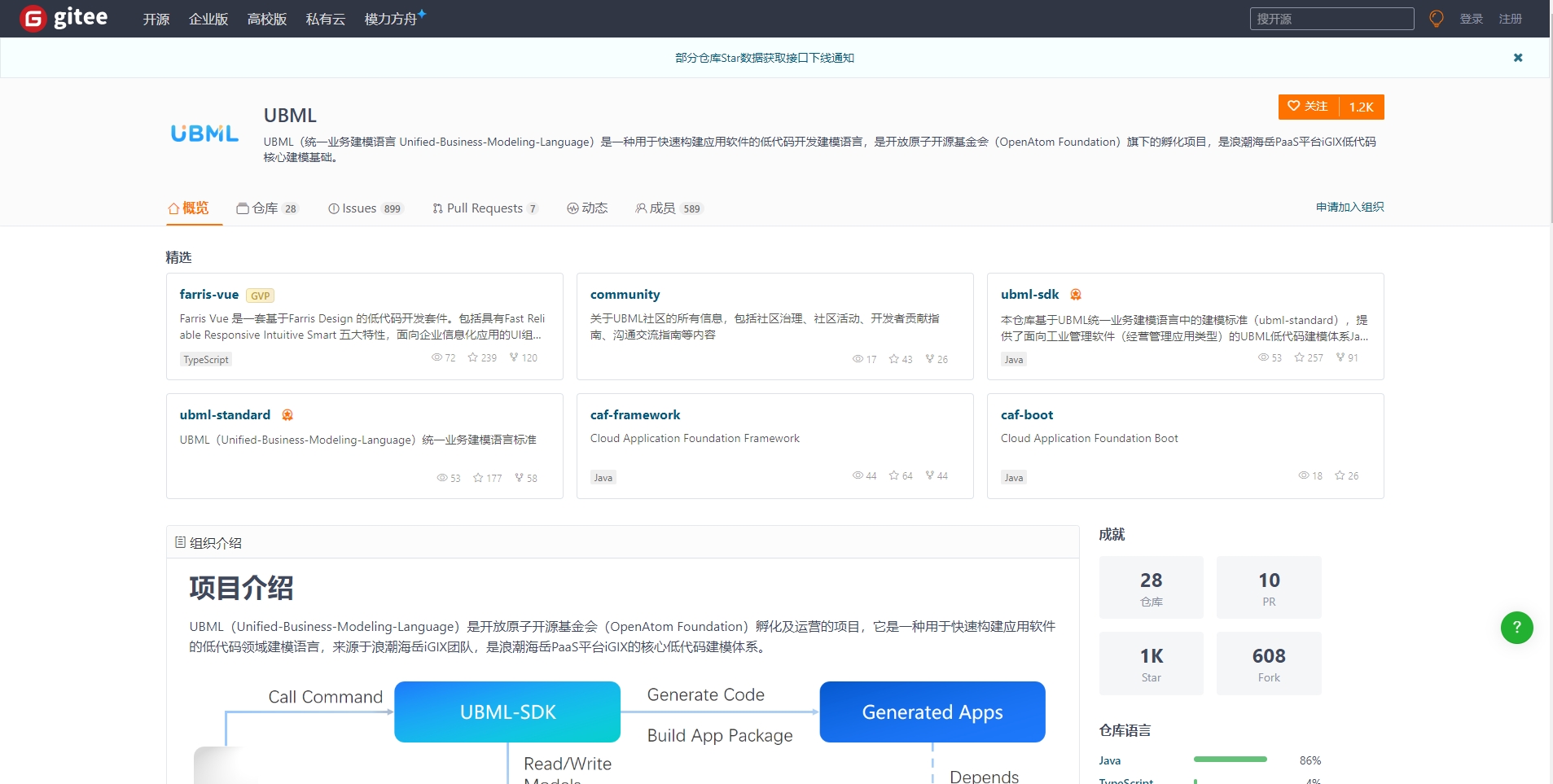Click recommended badge icon next to ubml-standard

point(287,415)
